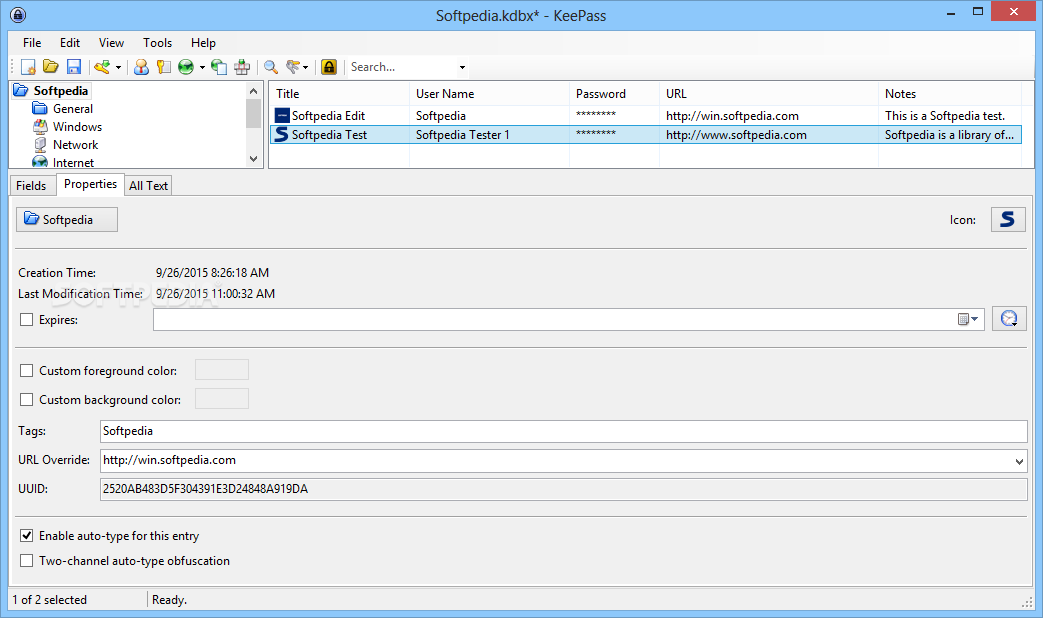Select the Softpedia Edit entry row
1043x618 pixels.
click(x=645, y=115)
